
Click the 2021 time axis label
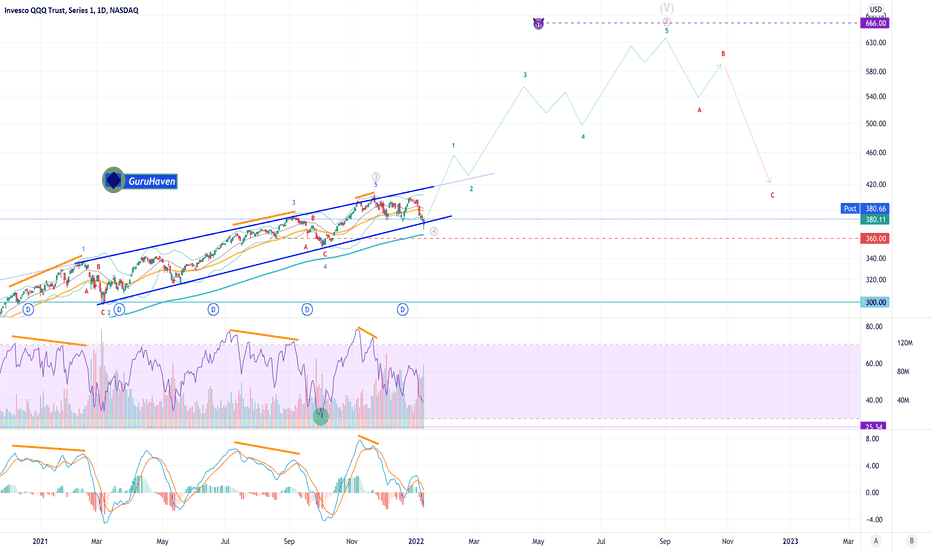pos(40,542)
